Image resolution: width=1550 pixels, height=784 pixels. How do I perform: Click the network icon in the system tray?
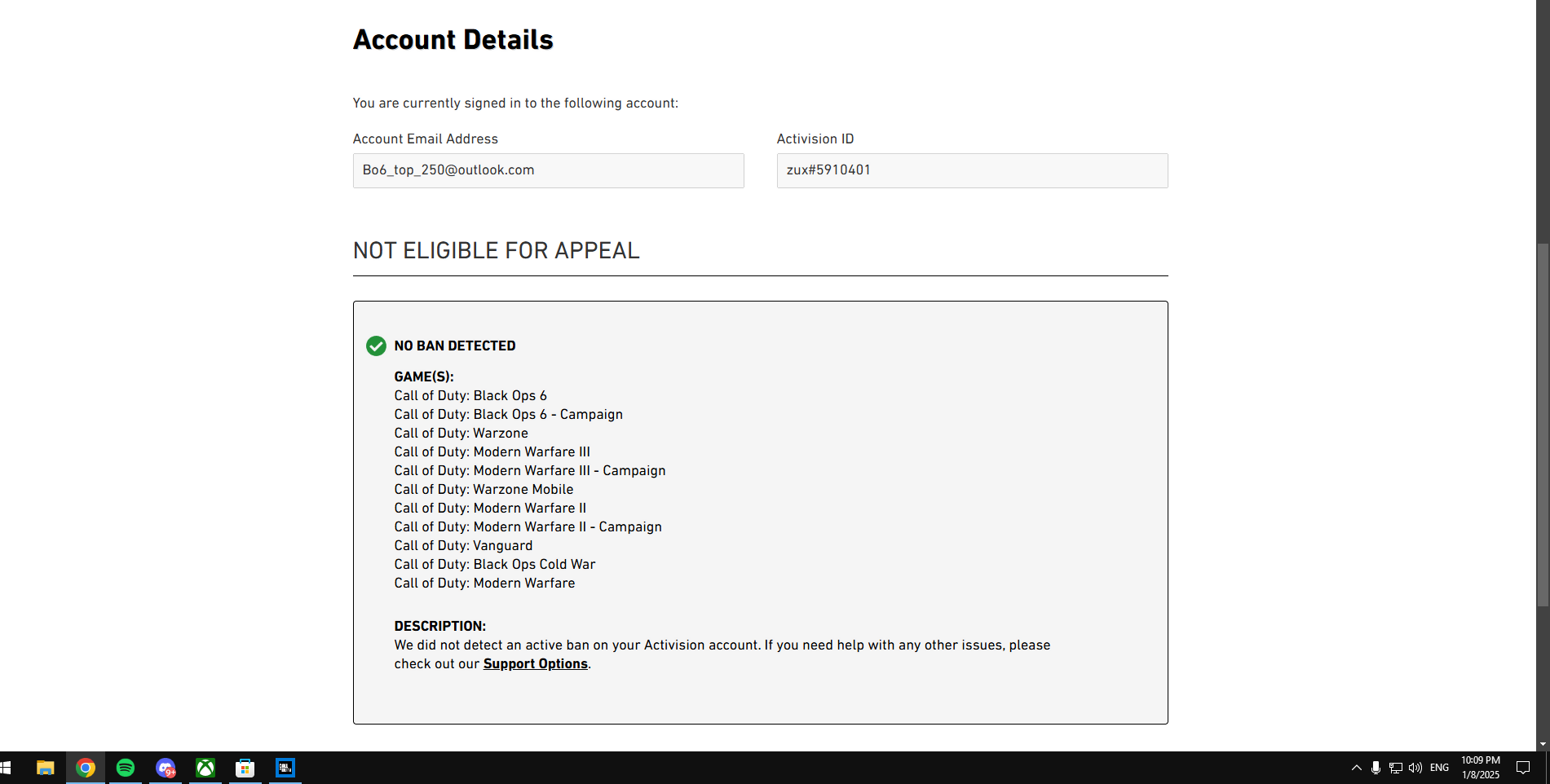(1396, 768)
